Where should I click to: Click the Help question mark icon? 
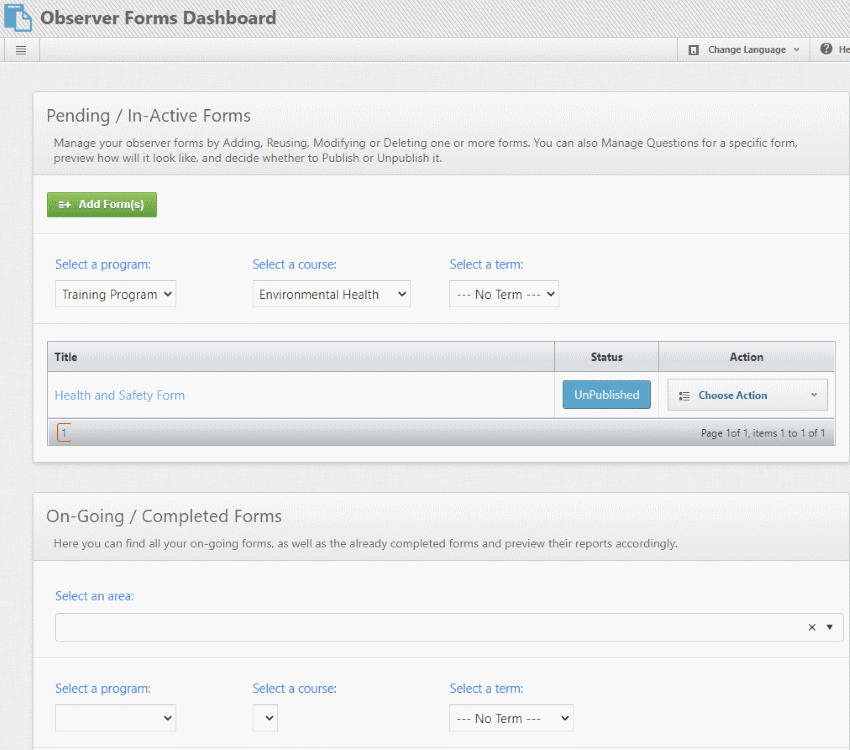coord(826,49)
